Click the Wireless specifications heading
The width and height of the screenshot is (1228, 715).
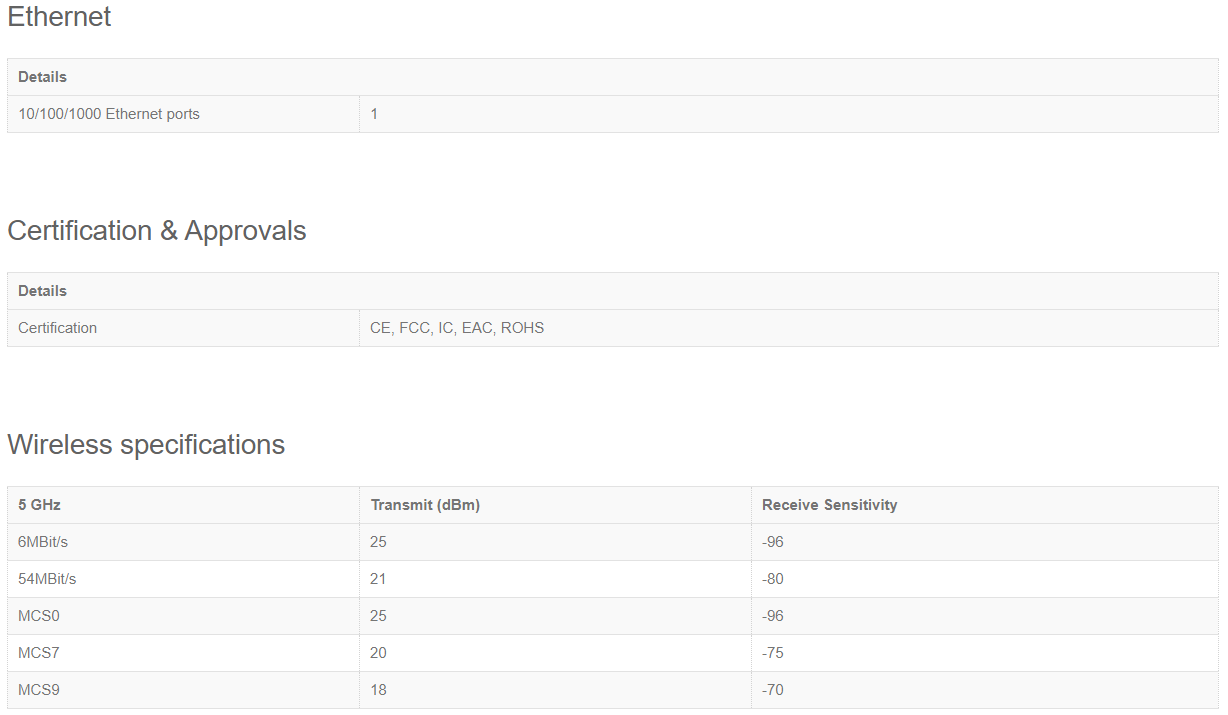coord(146,445)
